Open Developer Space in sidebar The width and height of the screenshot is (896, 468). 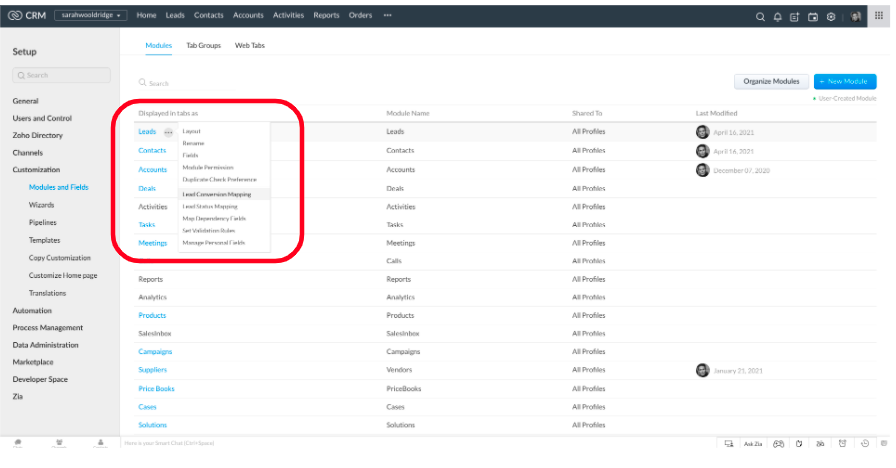coord(40,379)
